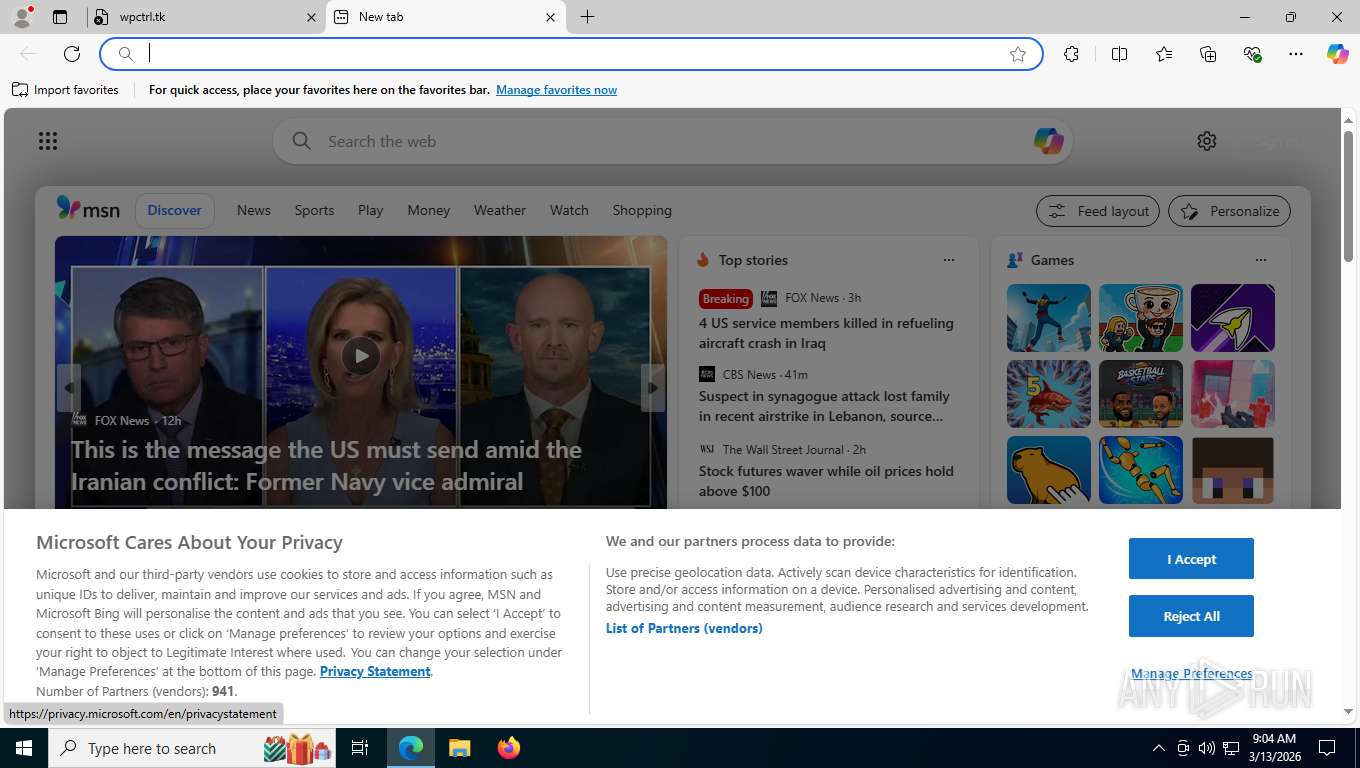Click the Personalize button

(1229, 211)
